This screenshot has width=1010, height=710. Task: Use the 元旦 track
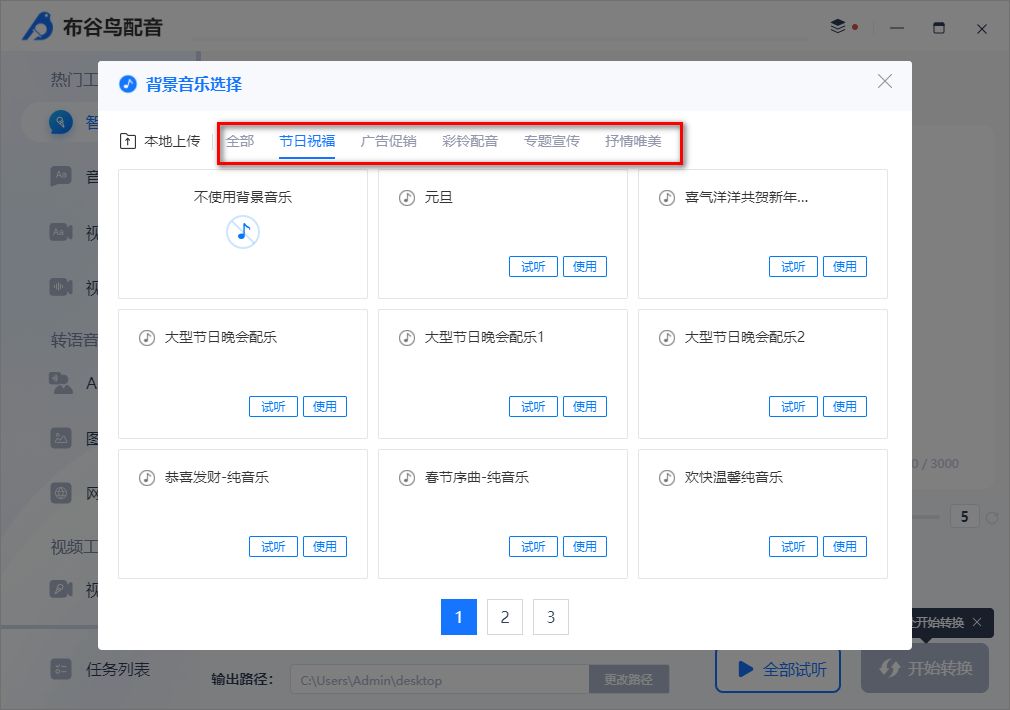coord(585,267)
